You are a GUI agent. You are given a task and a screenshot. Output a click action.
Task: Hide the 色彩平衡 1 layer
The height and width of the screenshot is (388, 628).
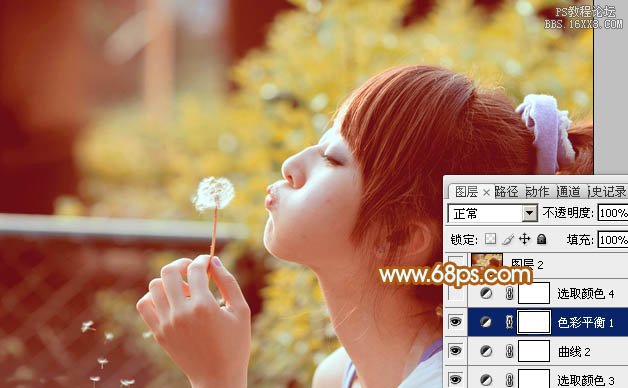tap(456, 322)
